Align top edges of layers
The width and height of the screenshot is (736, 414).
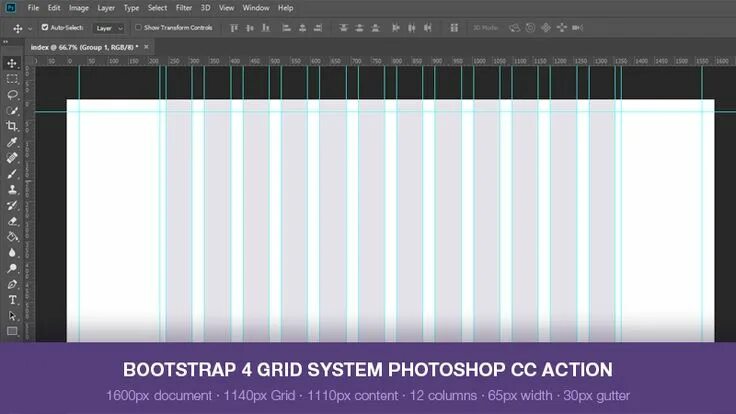(234, 28)
